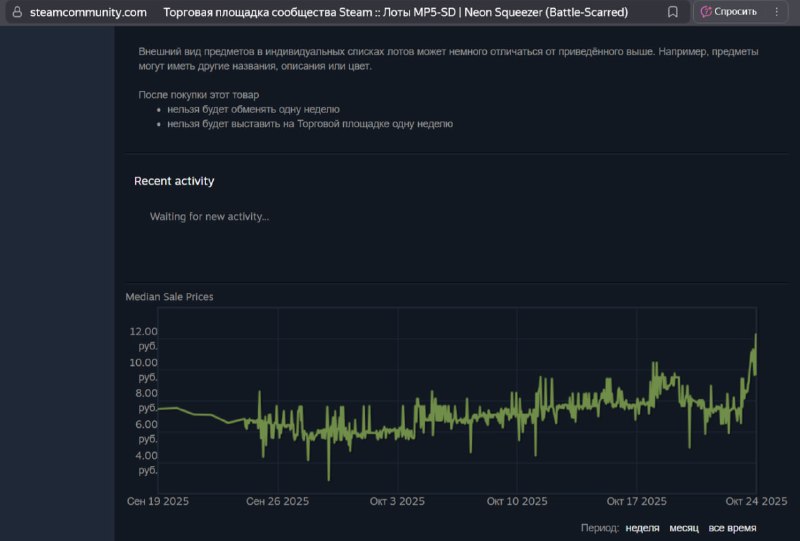Click the Окт 10 2025 axis label

click(x=517, y=501)
